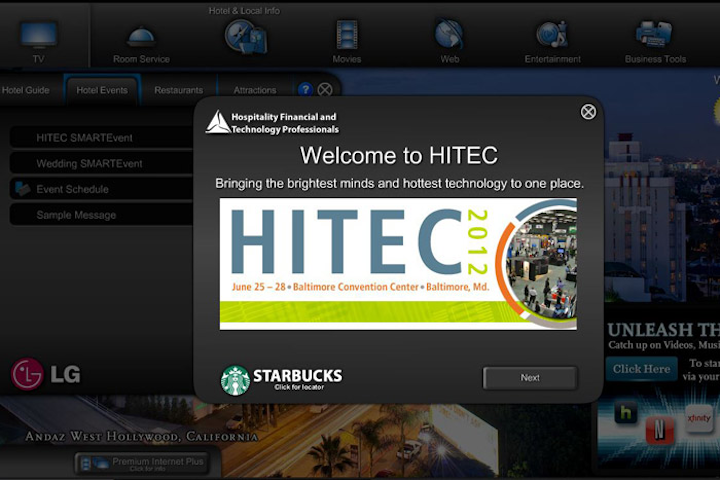Click the Hotel & Local Info label
Screen dimensions: 720x480
(x=244, y=11)
